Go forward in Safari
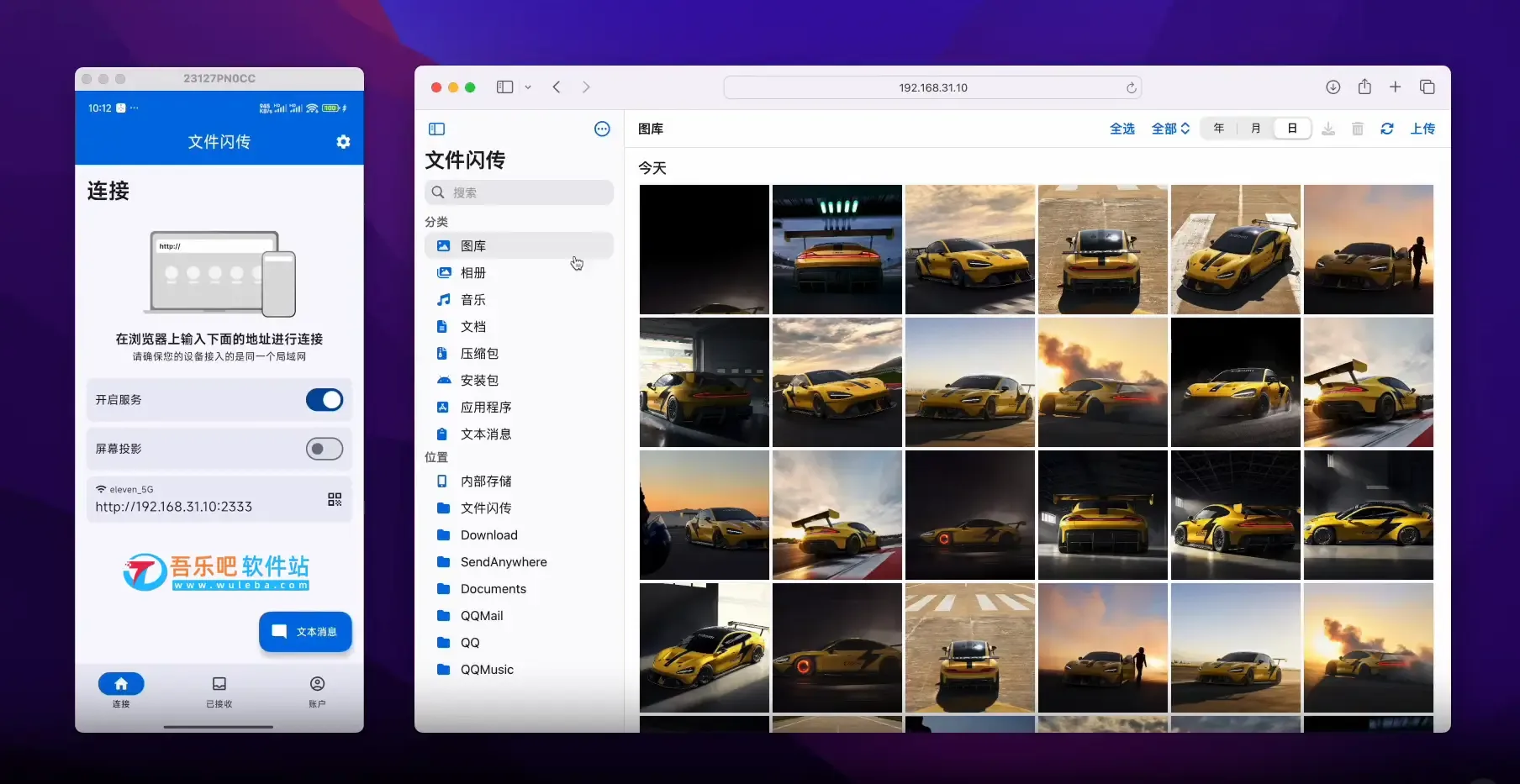This screenshot has height=784, width=1520. (x=586, y=87)
